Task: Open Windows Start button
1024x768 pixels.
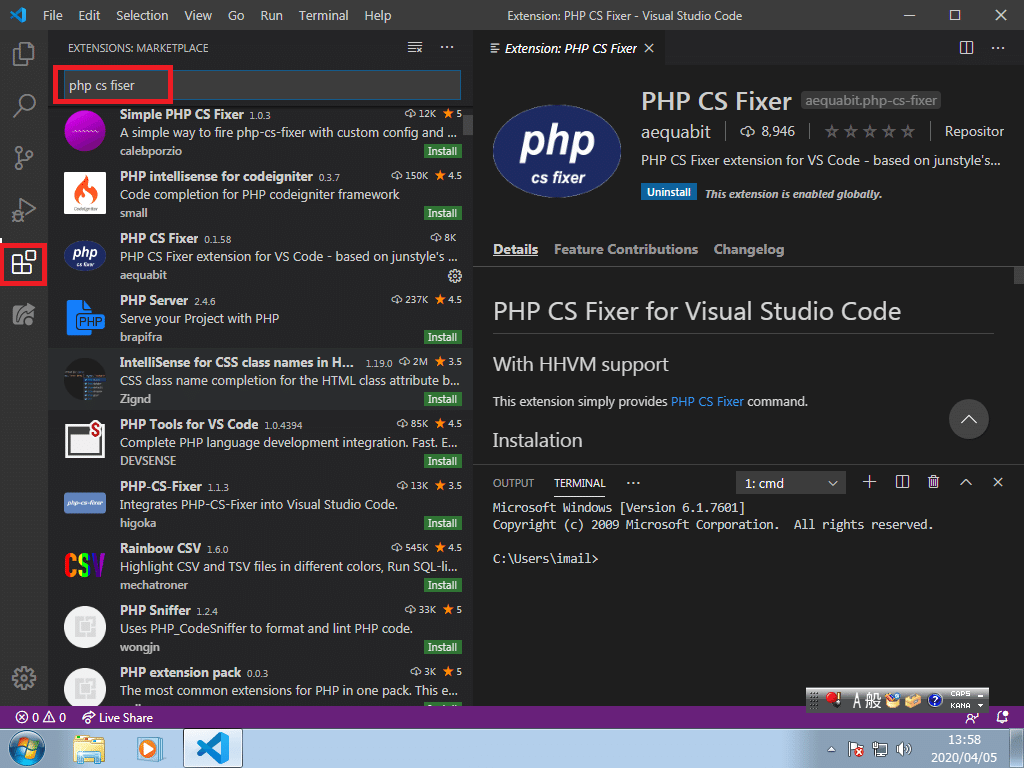Action: coord(27,748)
